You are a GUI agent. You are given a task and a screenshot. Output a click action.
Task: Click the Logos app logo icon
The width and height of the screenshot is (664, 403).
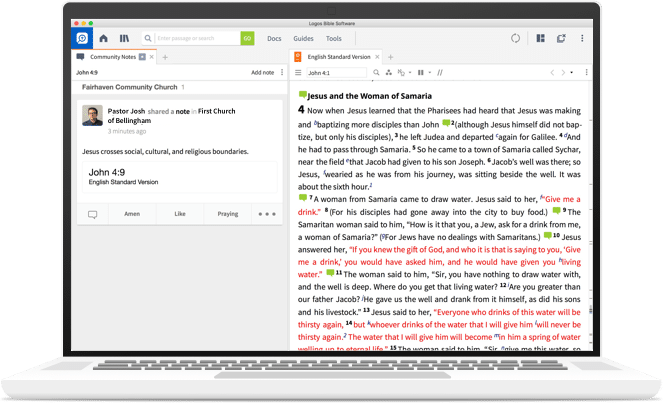point(82,38)
